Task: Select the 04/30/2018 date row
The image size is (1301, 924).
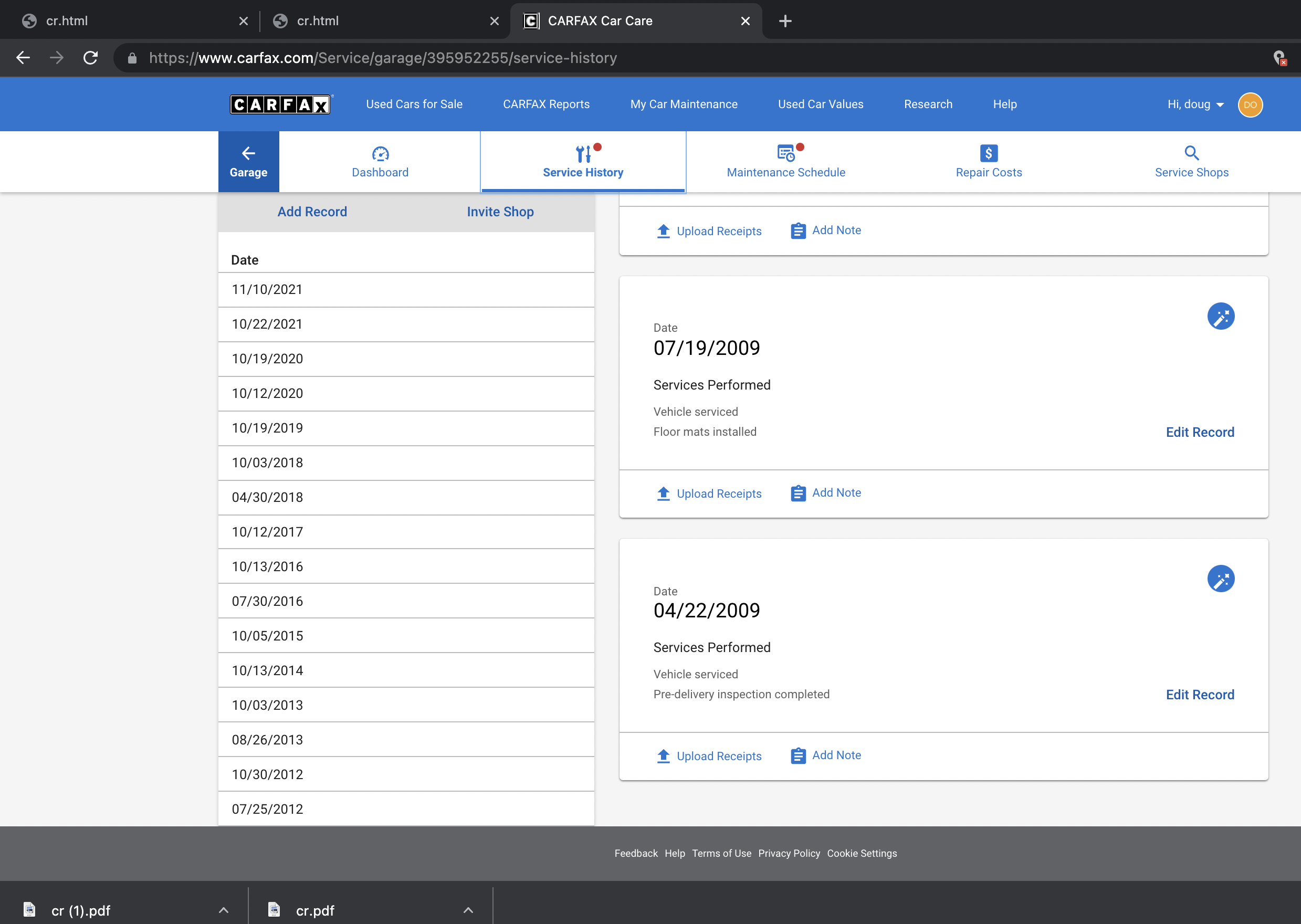Action: pos(406,498)
